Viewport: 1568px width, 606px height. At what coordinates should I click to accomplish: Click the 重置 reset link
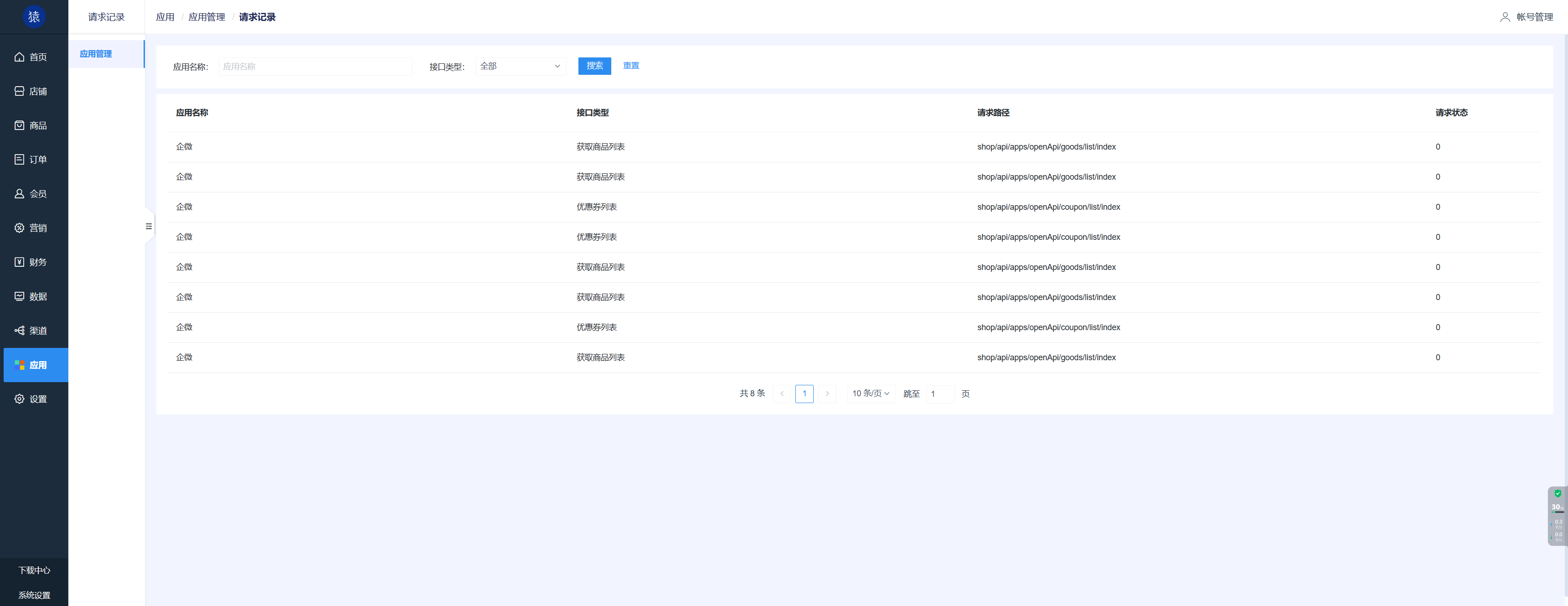(630, 66)
